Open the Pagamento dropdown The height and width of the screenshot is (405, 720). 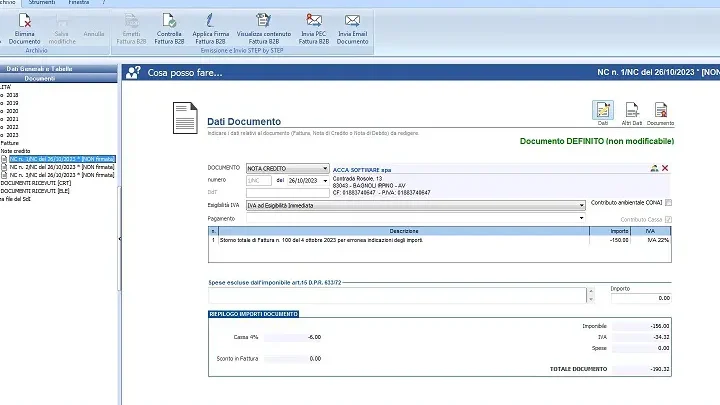pyautogui.click(x=581, y=218)
